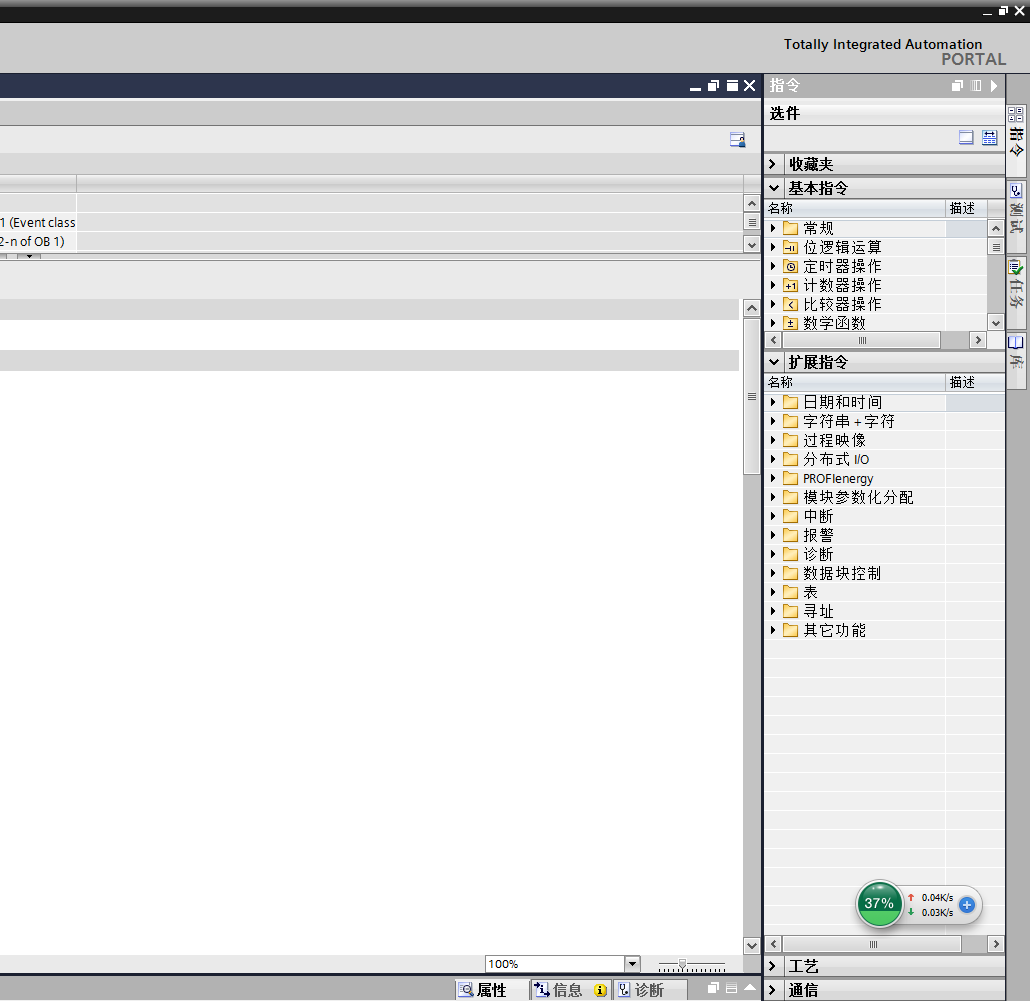
Task: Open the zoom level 100% dropdown
Action: point(632,964)
